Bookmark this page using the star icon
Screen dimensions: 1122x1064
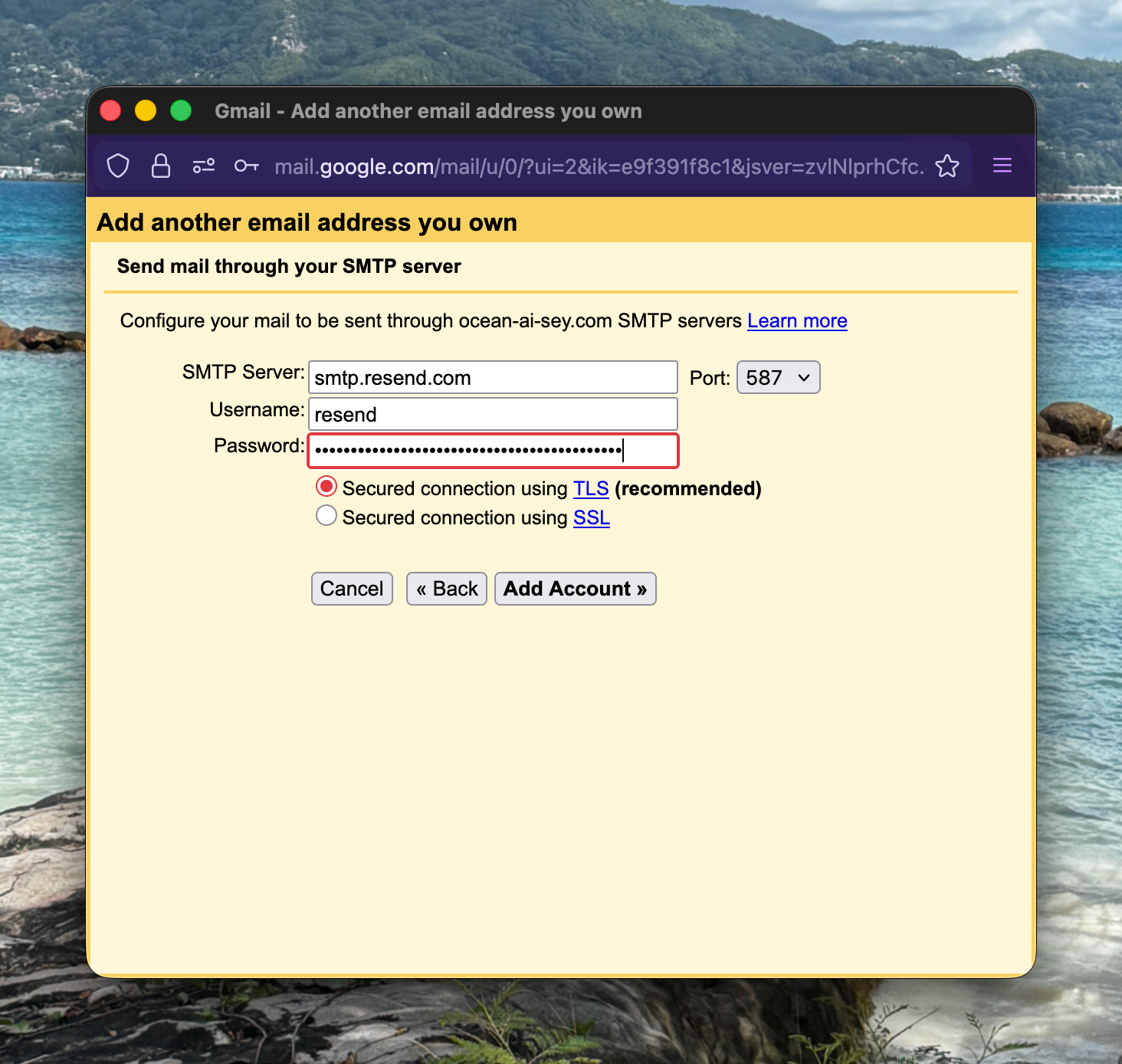(948, 166)
